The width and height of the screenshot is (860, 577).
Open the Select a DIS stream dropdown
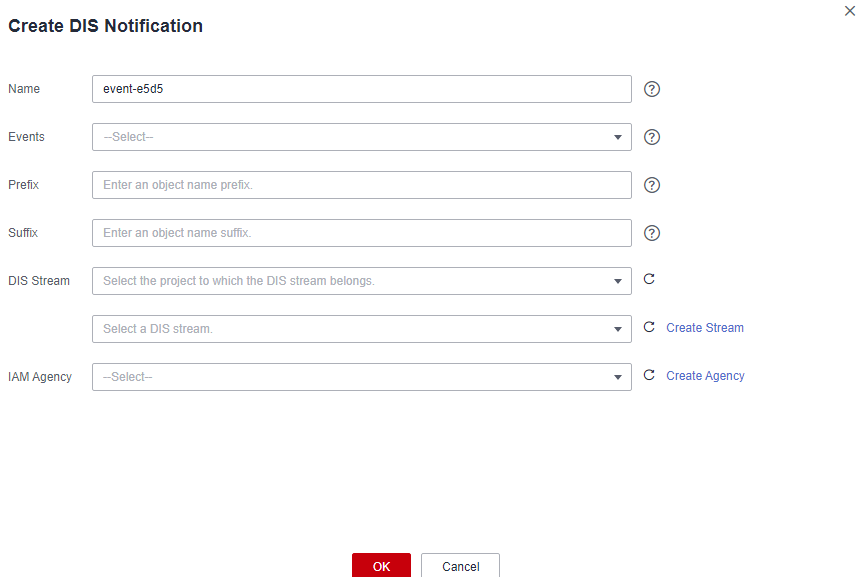pyautogui.click(x=361, y=329)
